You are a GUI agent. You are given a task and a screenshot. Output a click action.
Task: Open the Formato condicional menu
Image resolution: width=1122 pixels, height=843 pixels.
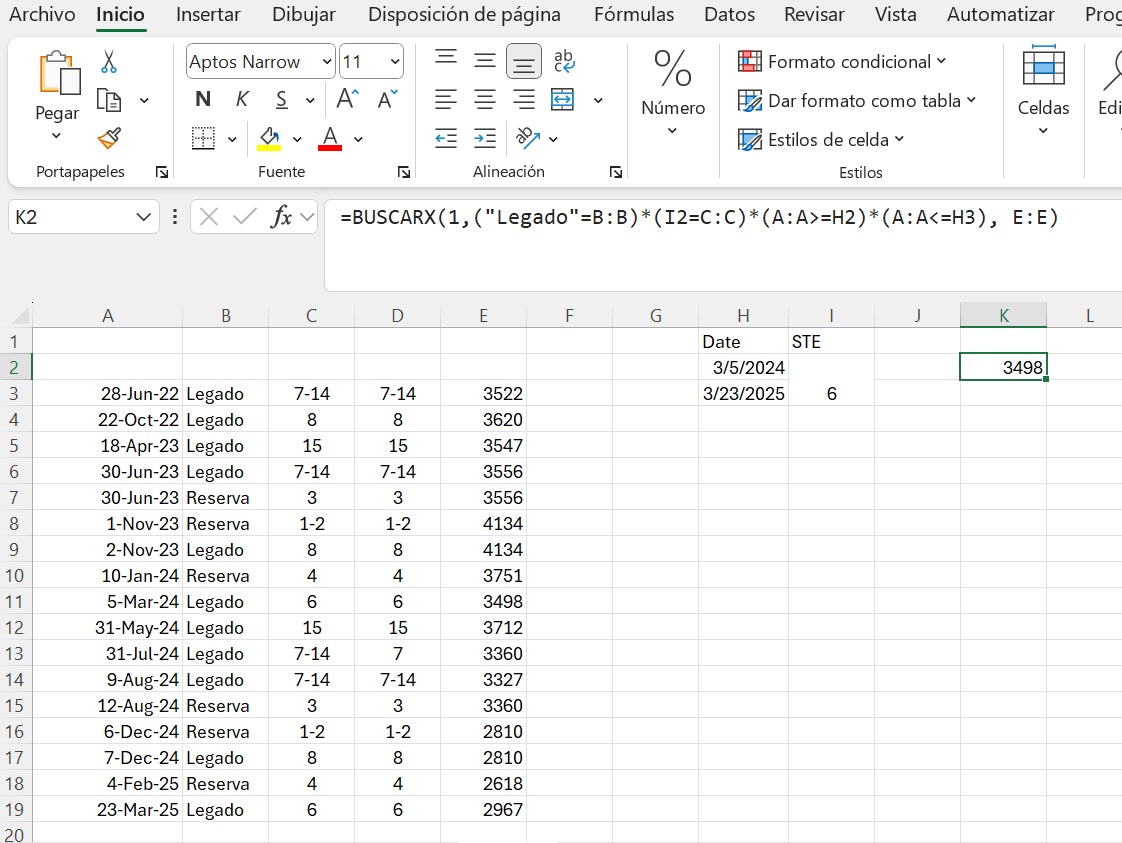[x=842, y=62]
